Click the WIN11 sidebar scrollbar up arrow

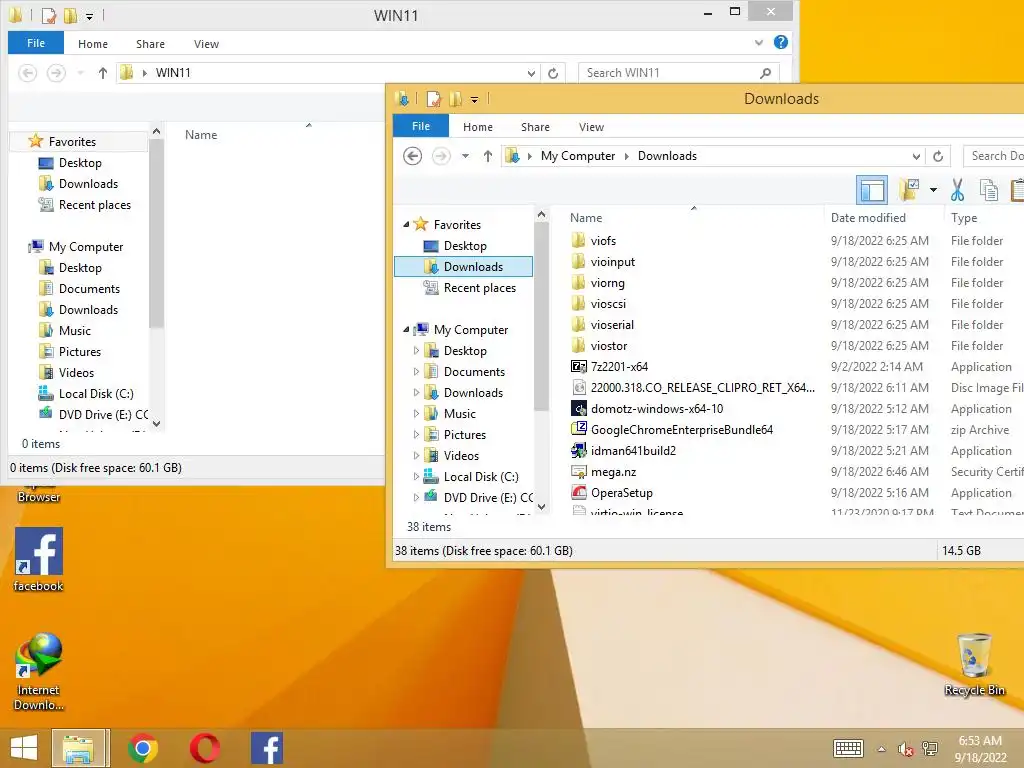pos(156,131)
